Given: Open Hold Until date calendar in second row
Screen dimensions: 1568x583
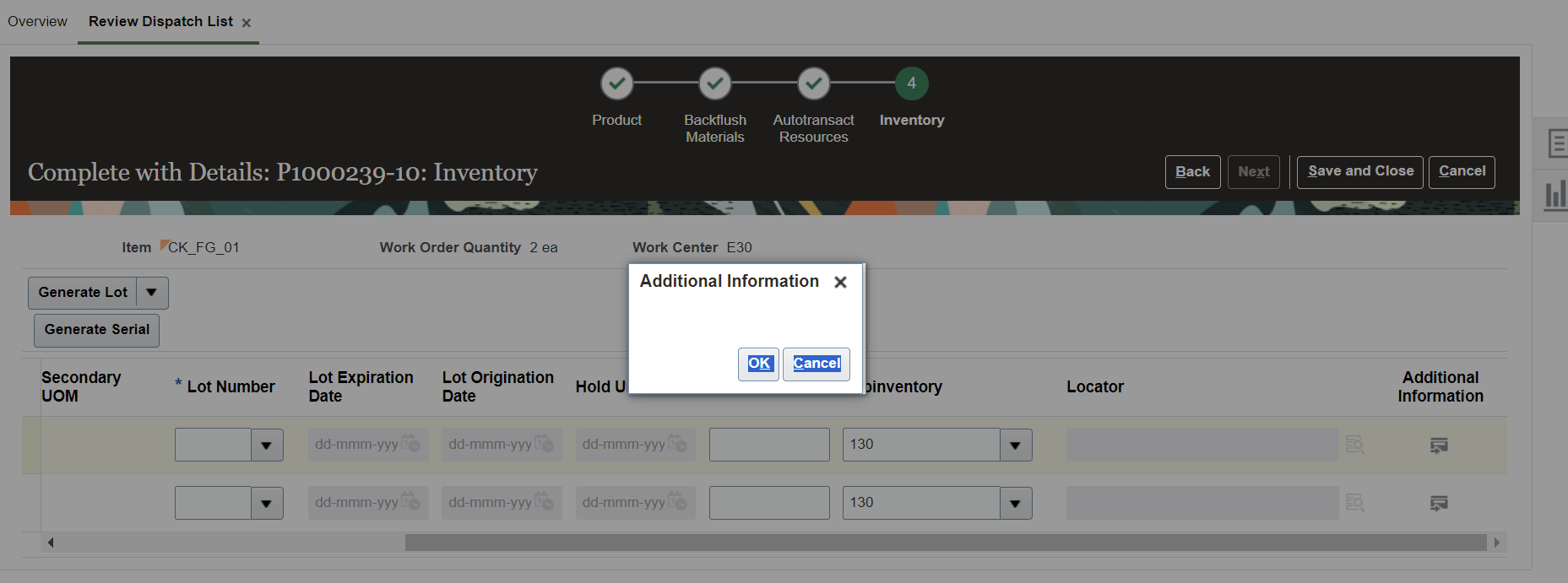Looking at the screenshot, I should point(677,502).
